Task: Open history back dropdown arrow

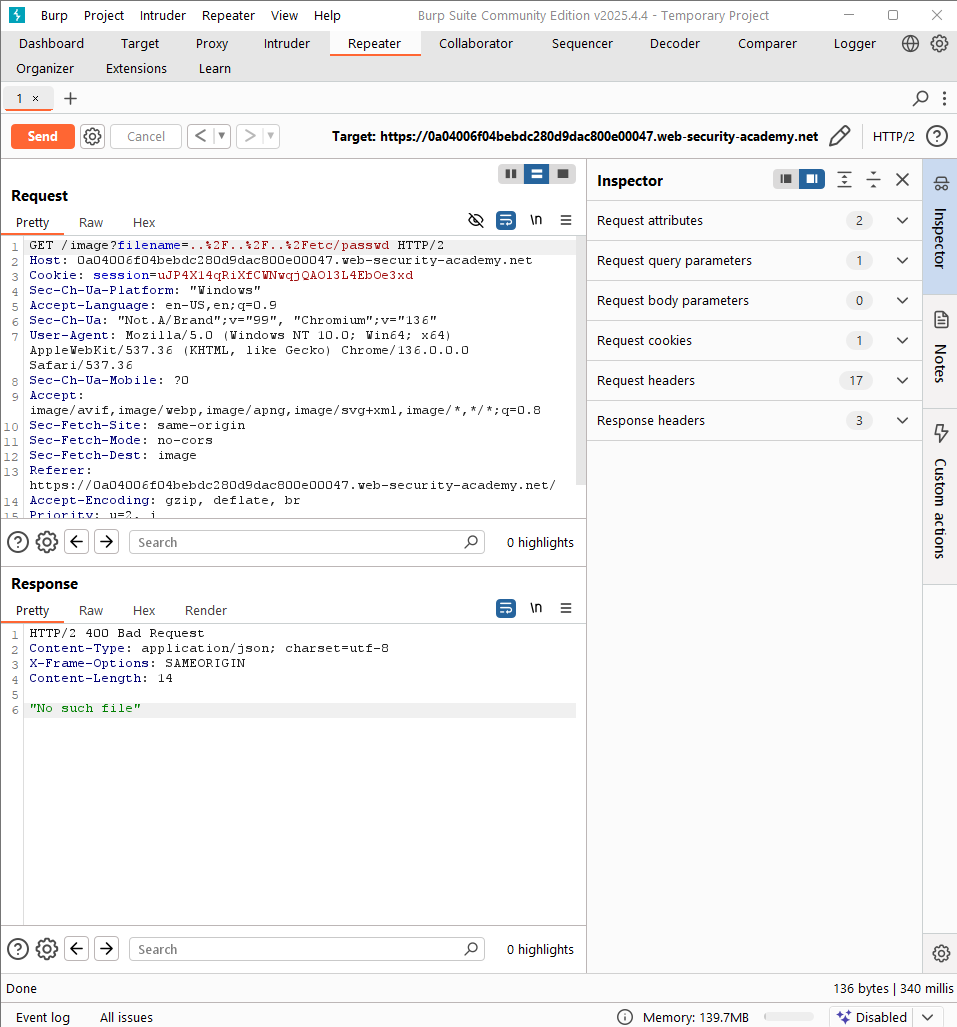Action: point(222,136)
